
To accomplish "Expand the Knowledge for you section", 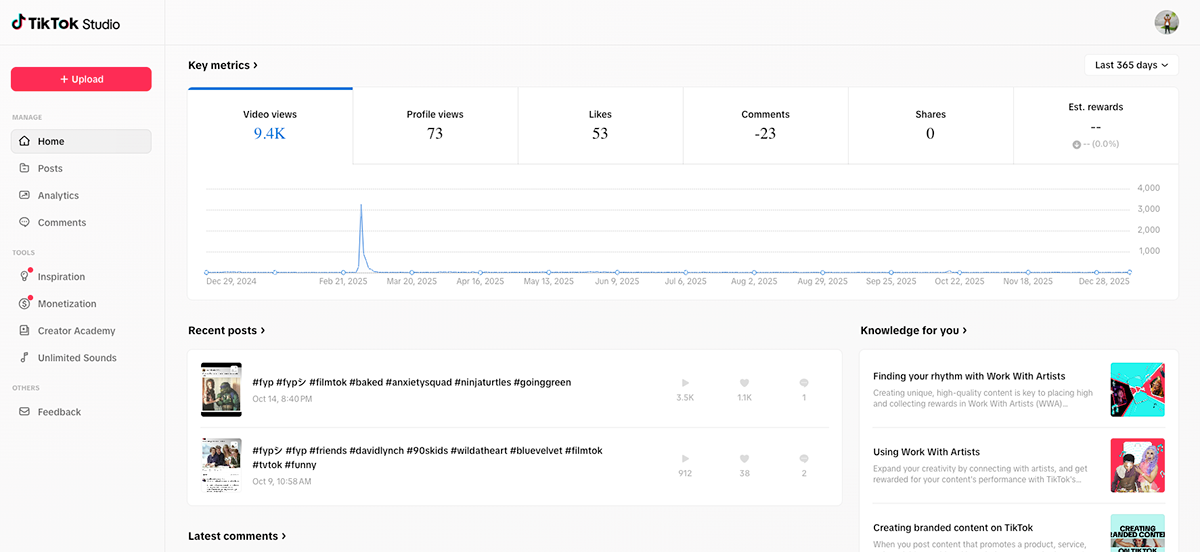I will click(913, 330).
